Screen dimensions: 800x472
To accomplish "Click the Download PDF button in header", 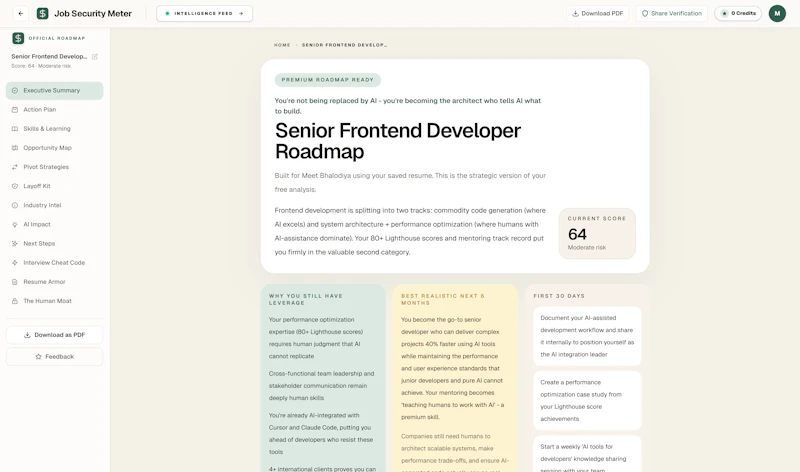I will coord(597,14).
